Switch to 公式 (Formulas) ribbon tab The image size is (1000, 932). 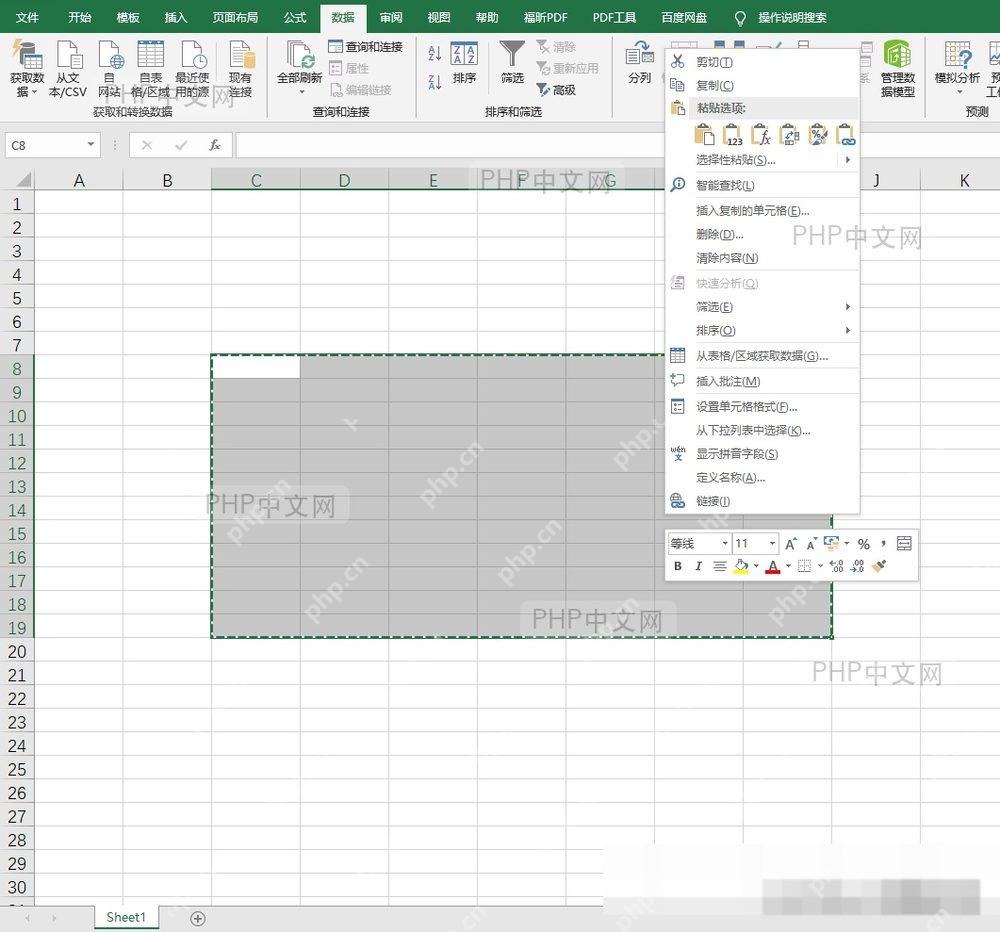[x=295, y=17]
